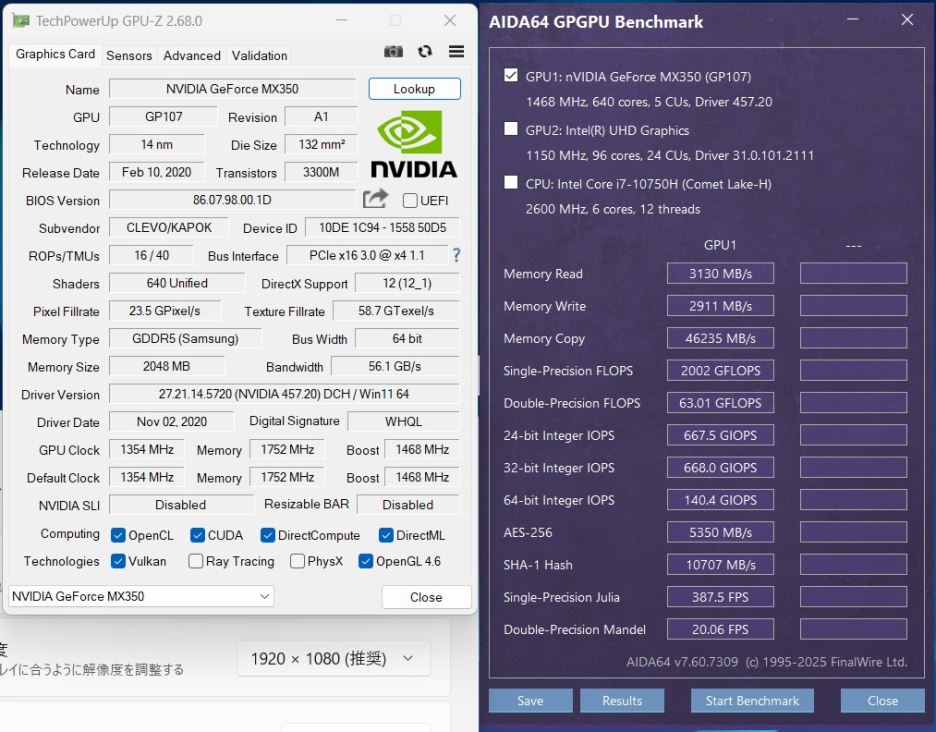Switch to the Sensors tab
This screenshot has width=936, height=732.
[129, 56]
